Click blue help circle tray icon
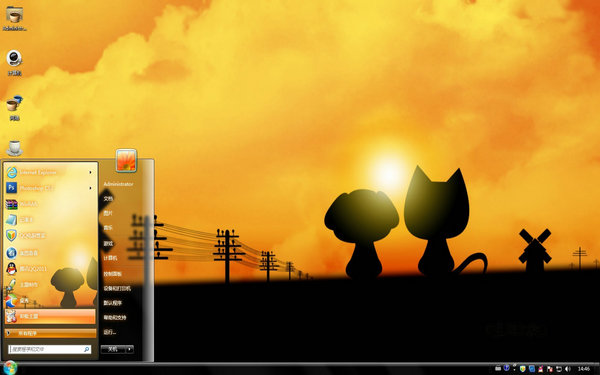Screen dimensions: 600x375 [x=506, y=368]
